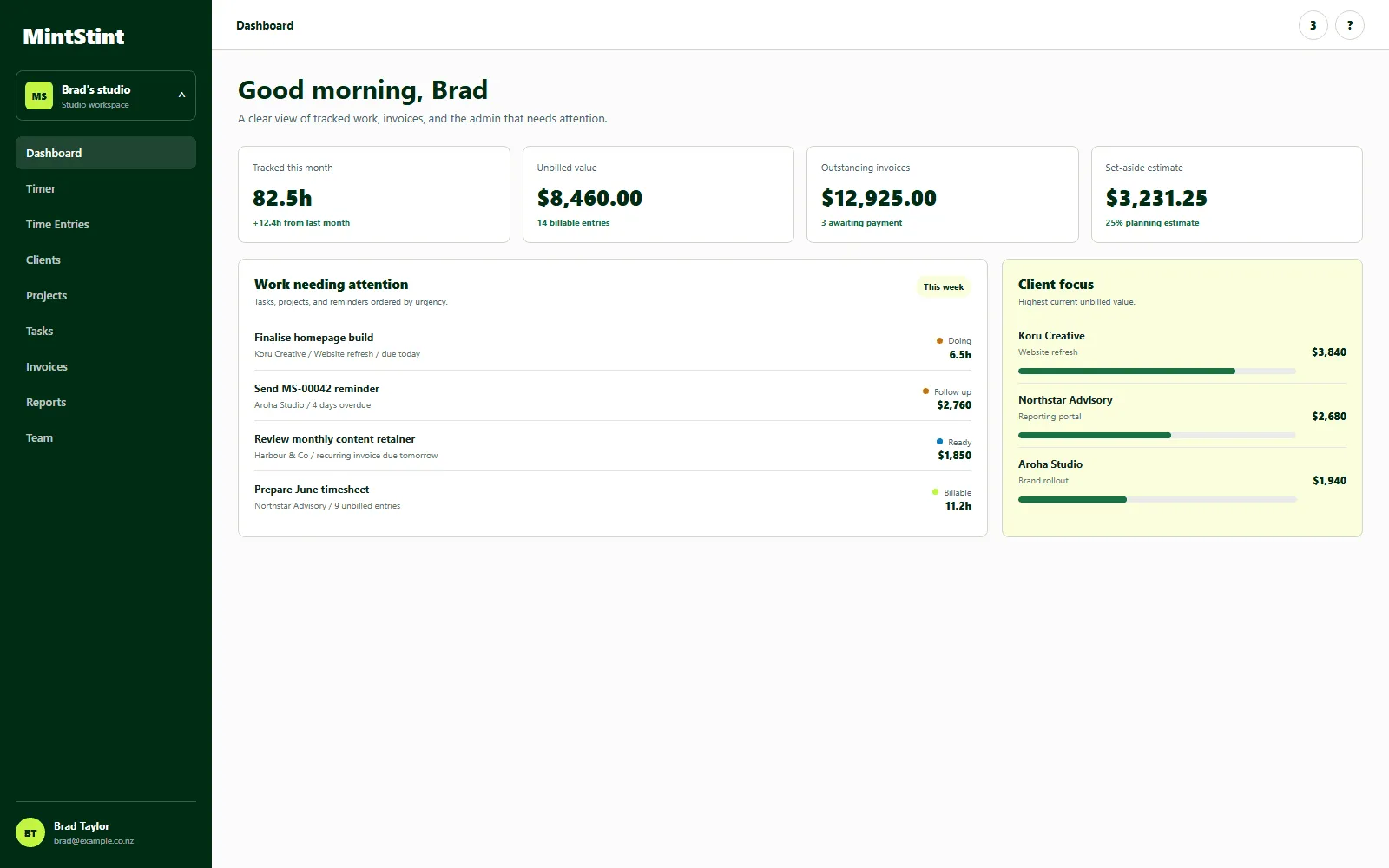Screen dimensions: 1389x868
Task: Go to Projects in the sidebar
Action: click(106, 295)
